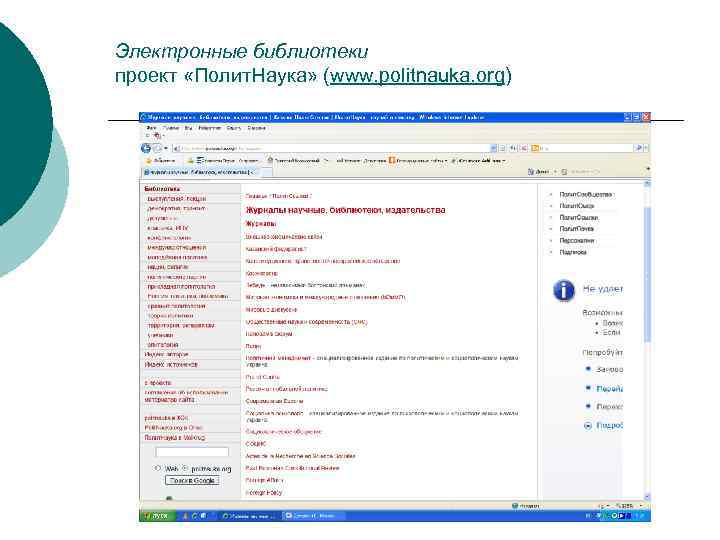Open the www.politnauka.org link in slide title
Image resolution: width=720 pixels, height=540 pixels.
click(x=417, y=76)
